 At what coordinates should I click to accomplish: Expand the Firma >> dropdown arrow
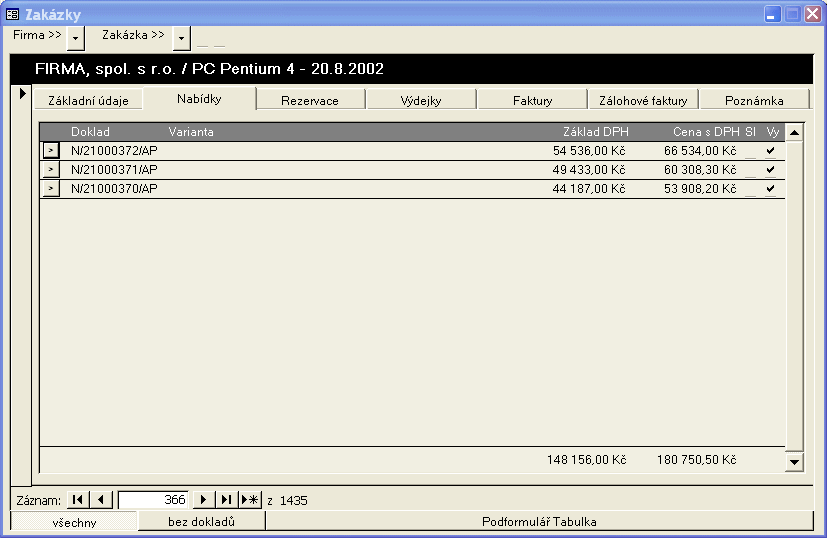[x=76, y=38]
